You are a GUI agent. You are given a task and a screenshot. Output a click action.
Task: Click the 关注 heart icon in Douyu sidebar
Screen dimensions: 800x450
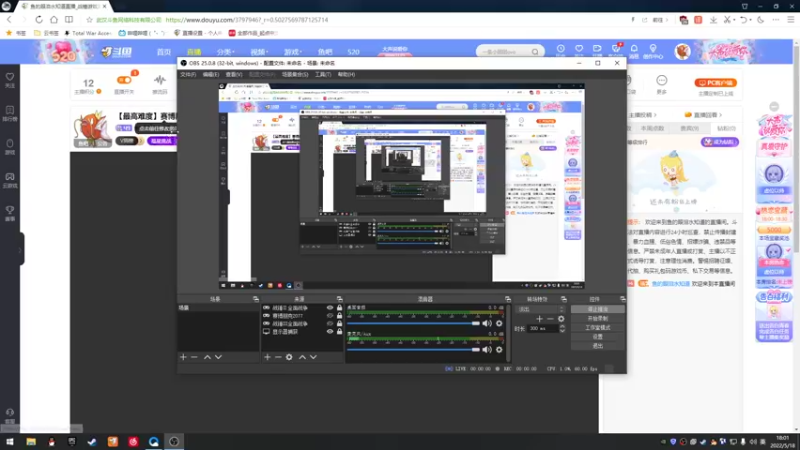[x=10, y=80]
